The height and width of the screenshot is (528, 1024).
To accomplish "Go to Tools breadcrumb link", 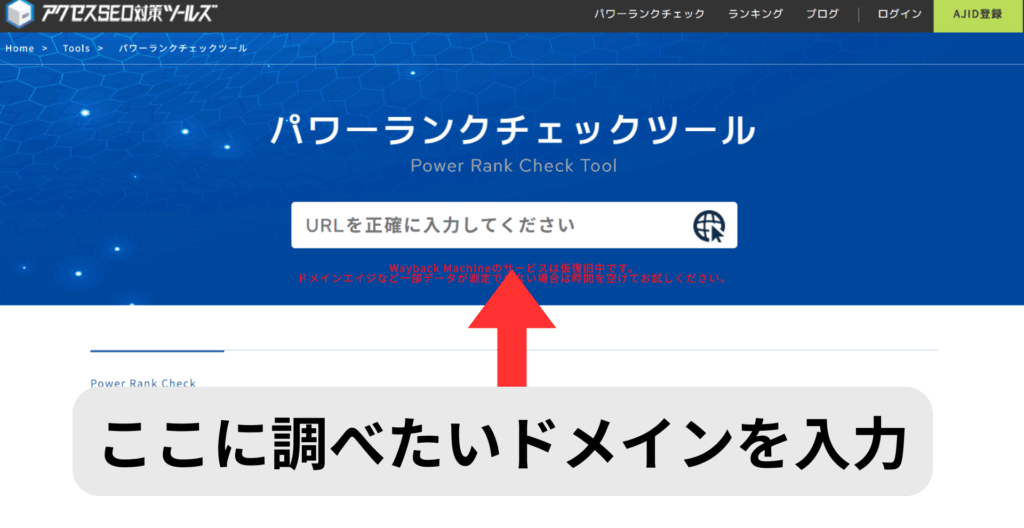I will [x=76, y=48].
